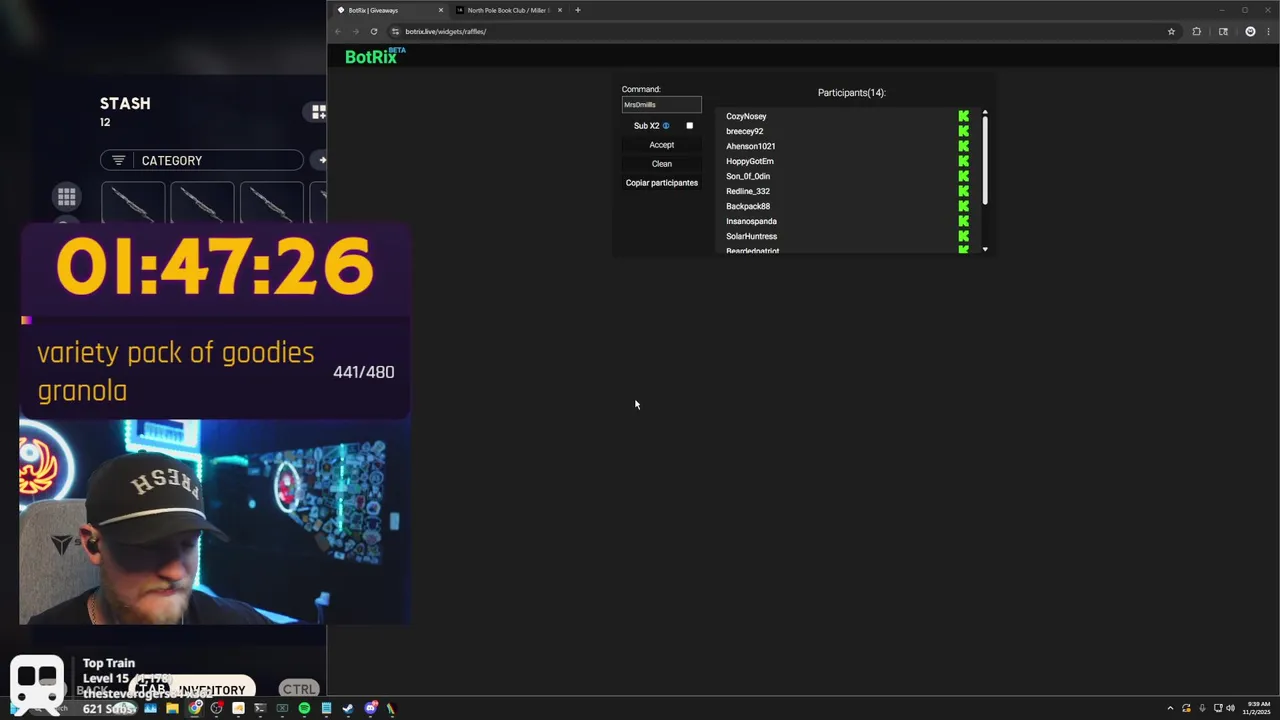The image size is (1280, 720).
Task: Click the participants list scrollbar thumb
Action: coord(985,160)
